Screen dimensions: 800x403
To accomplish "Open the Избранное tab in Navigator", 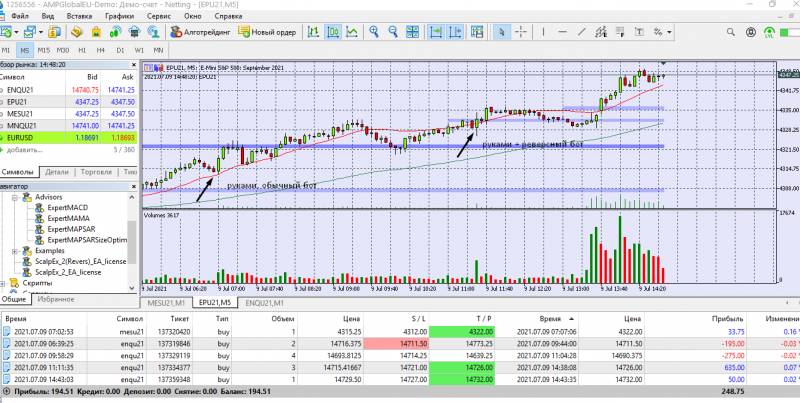I will 56,299.
